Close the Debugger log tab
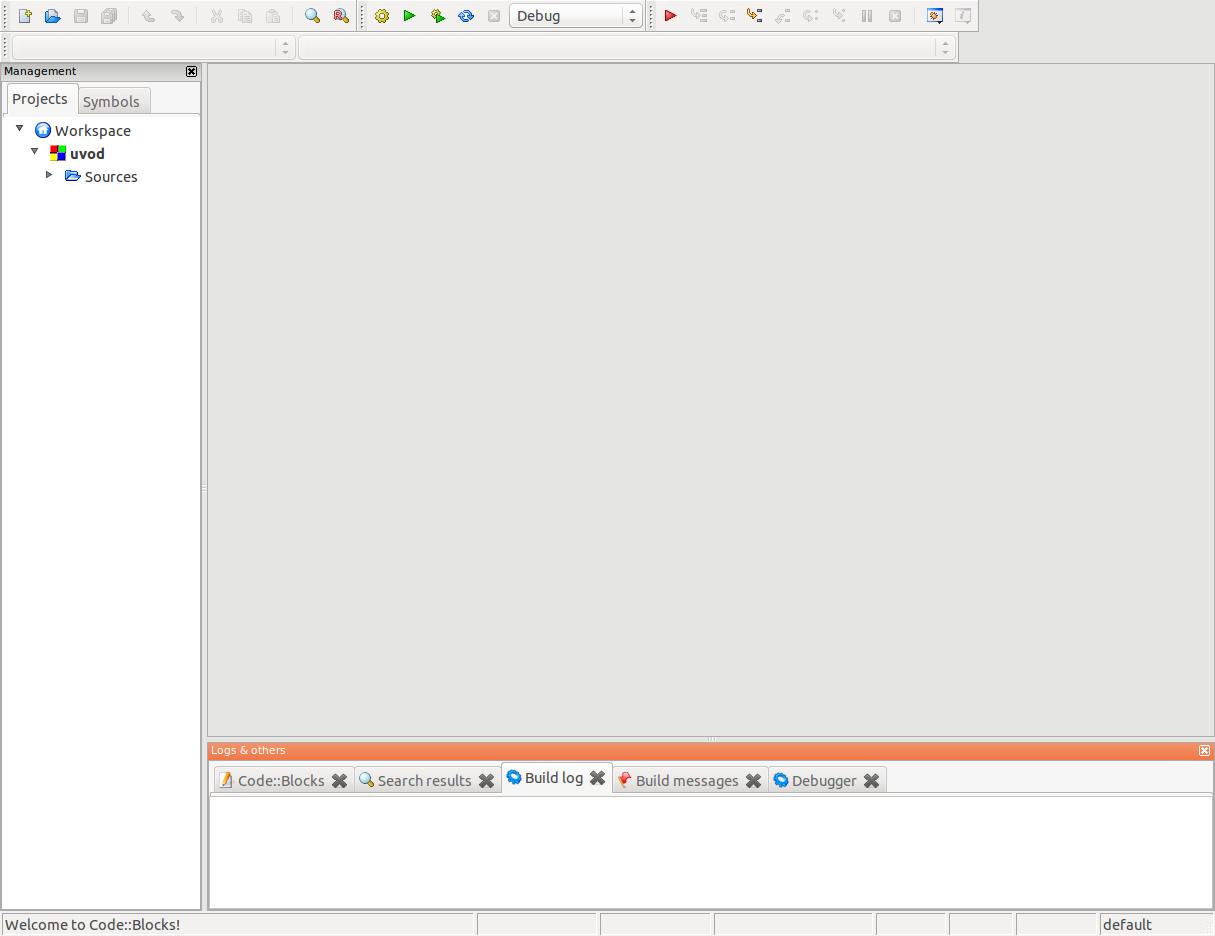 coord(871,781)
